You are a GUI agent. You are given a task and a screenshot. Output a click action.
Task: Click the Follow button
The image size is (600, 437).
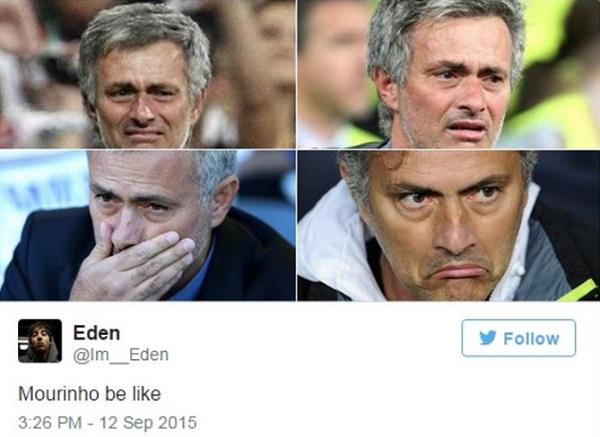click(518, 338)
